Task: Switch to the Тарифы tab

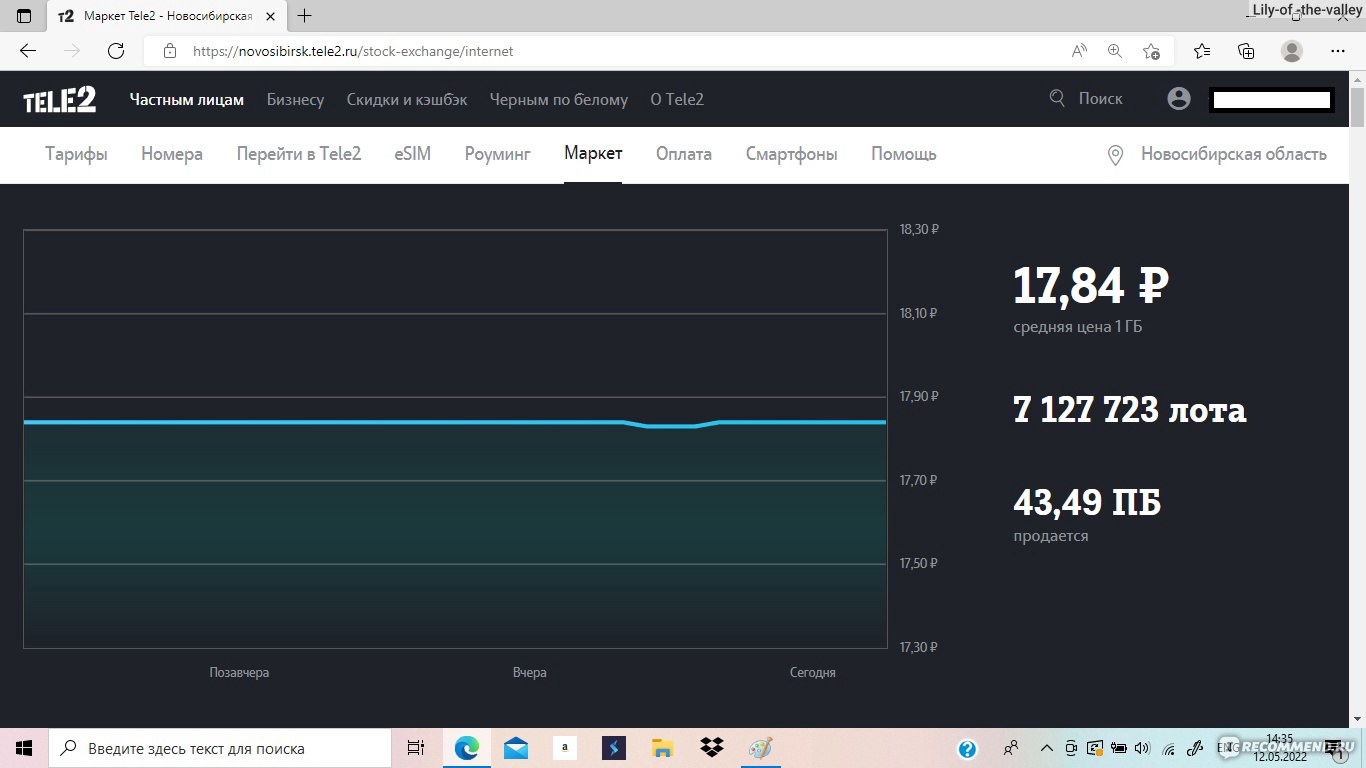Action: pos(76,154)
